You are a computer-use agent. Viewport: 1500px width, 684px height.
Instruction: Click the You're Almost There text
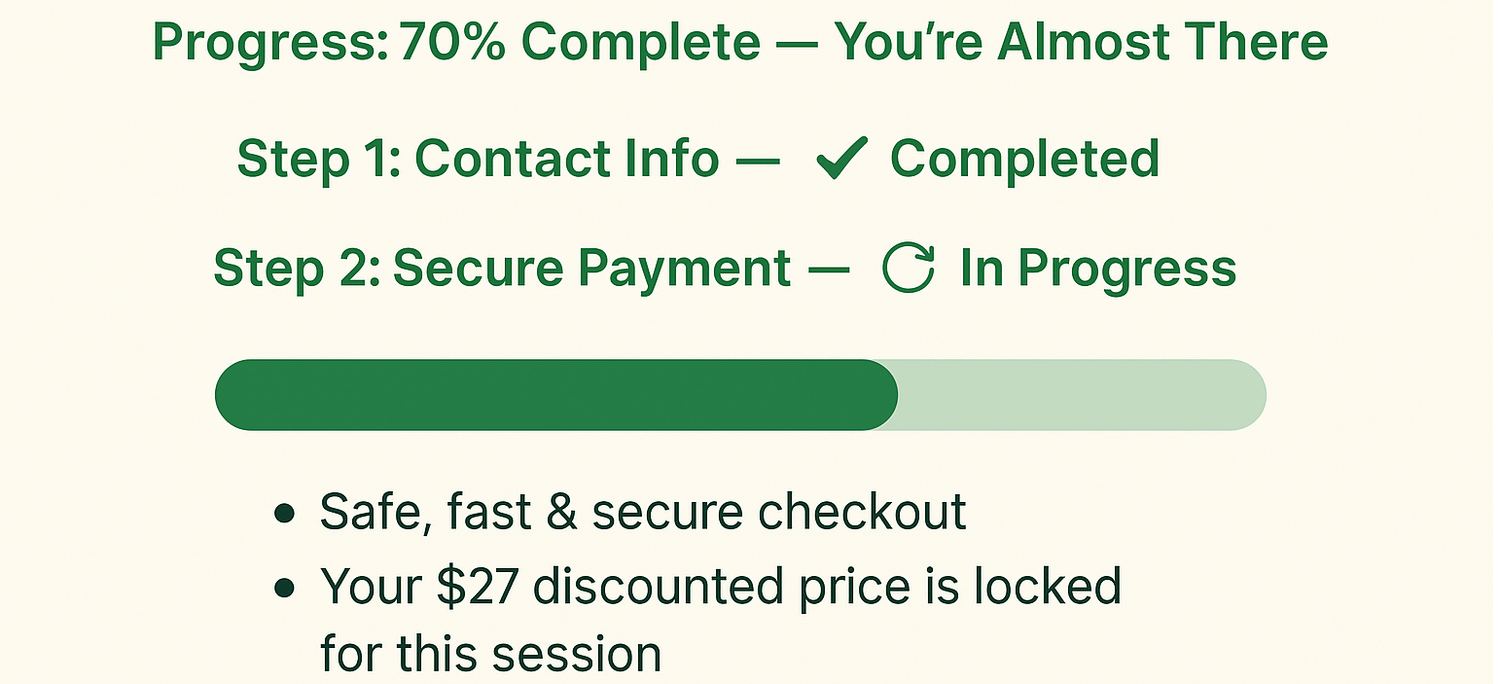coord(1081,43)
